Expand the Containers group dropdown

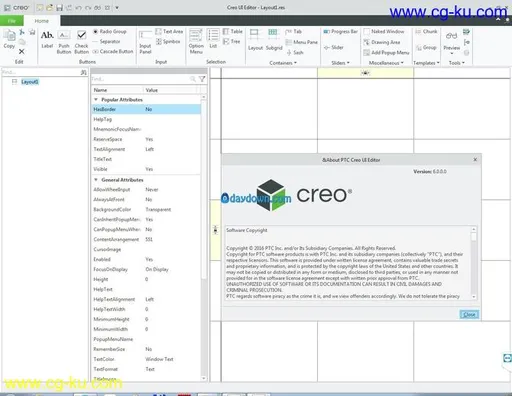[x=283, y=63]
